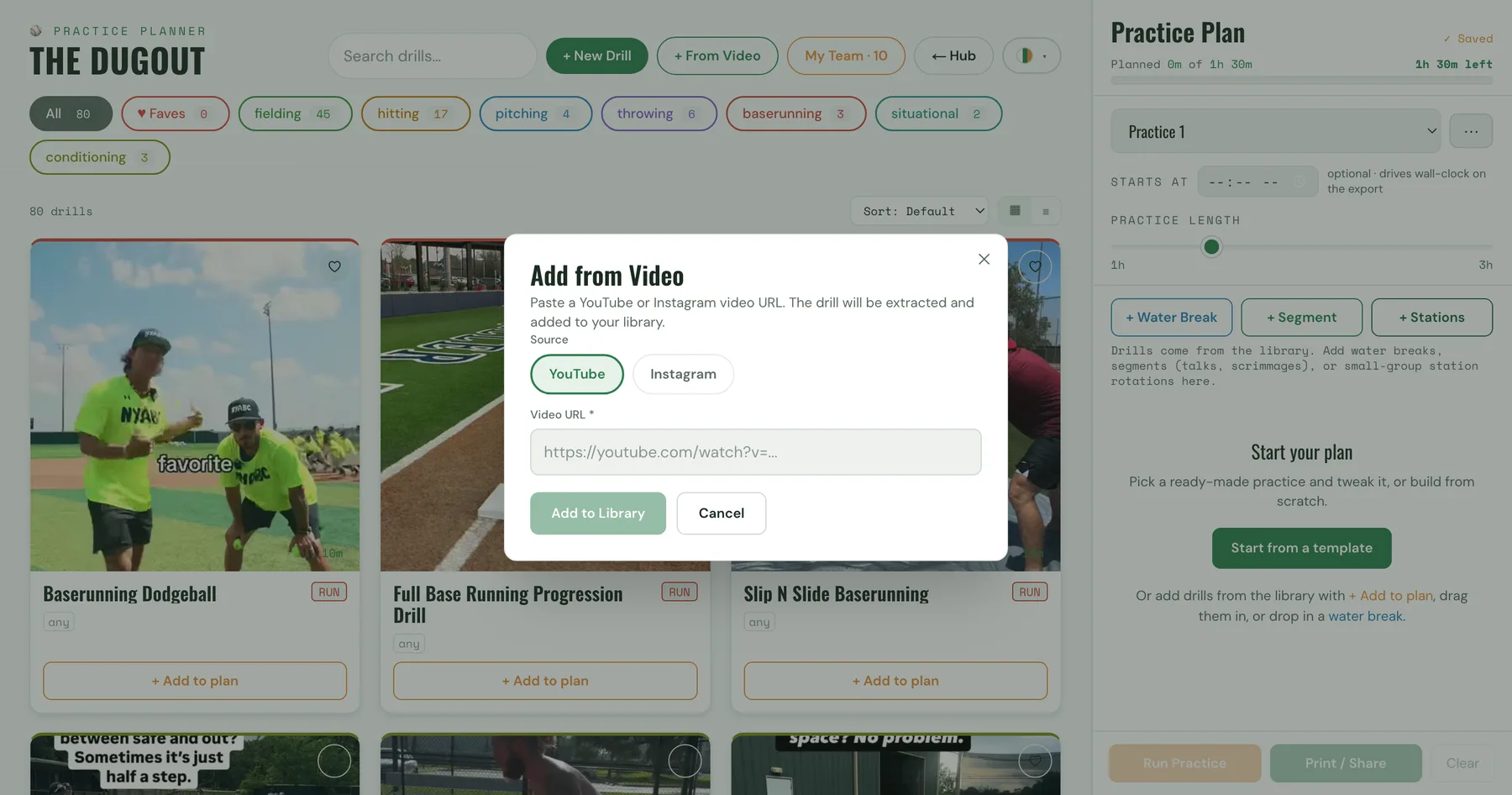The width and height of the screenshot is (1512, 795).
Task: Click THE DUGOUT title
Action: point(118,61)
